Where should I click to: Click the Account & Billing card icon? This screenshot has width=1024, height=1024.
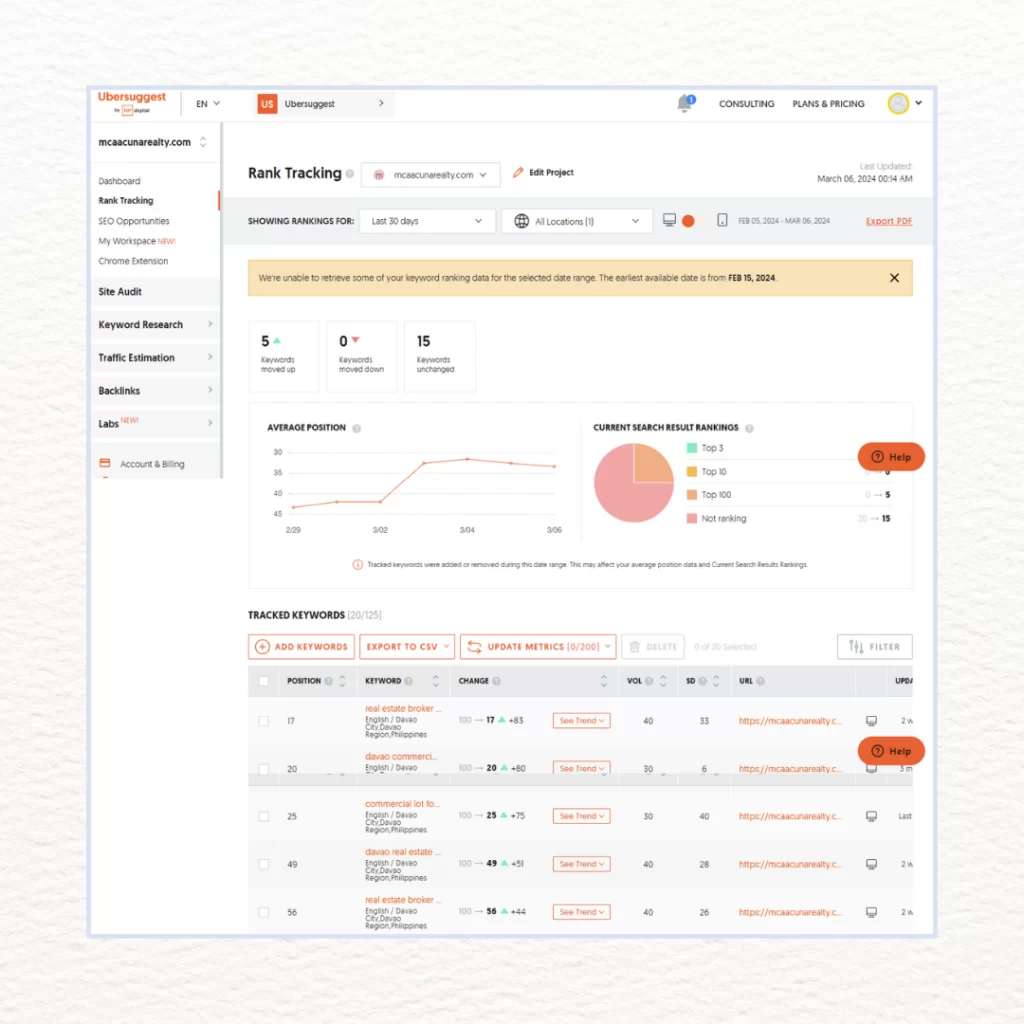(104, 463)
